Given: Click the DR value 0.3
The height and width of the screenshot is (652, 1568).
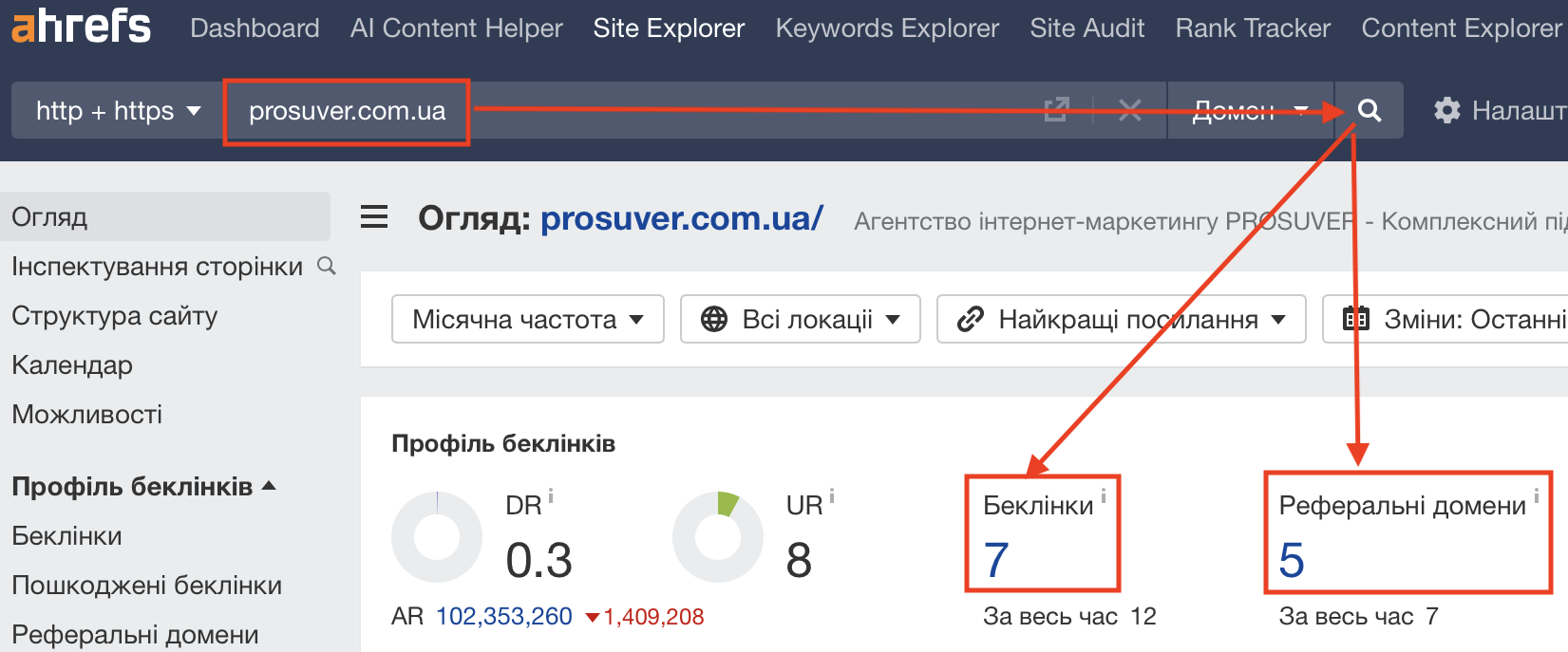Looking at the screenshot, I should coord(538,560).
